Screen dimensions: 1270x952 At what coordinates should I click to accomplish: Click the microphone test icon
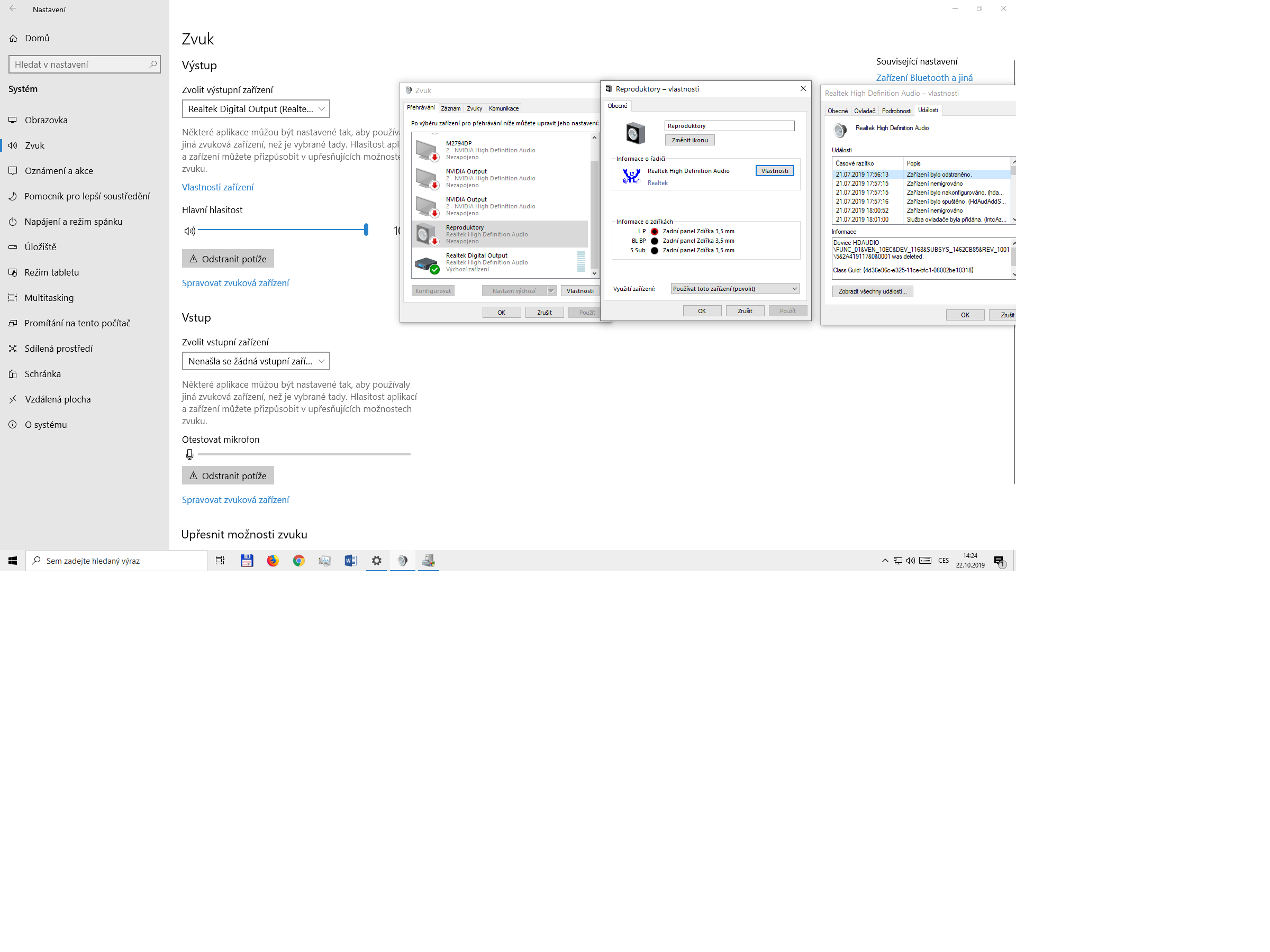pos(189,454)
